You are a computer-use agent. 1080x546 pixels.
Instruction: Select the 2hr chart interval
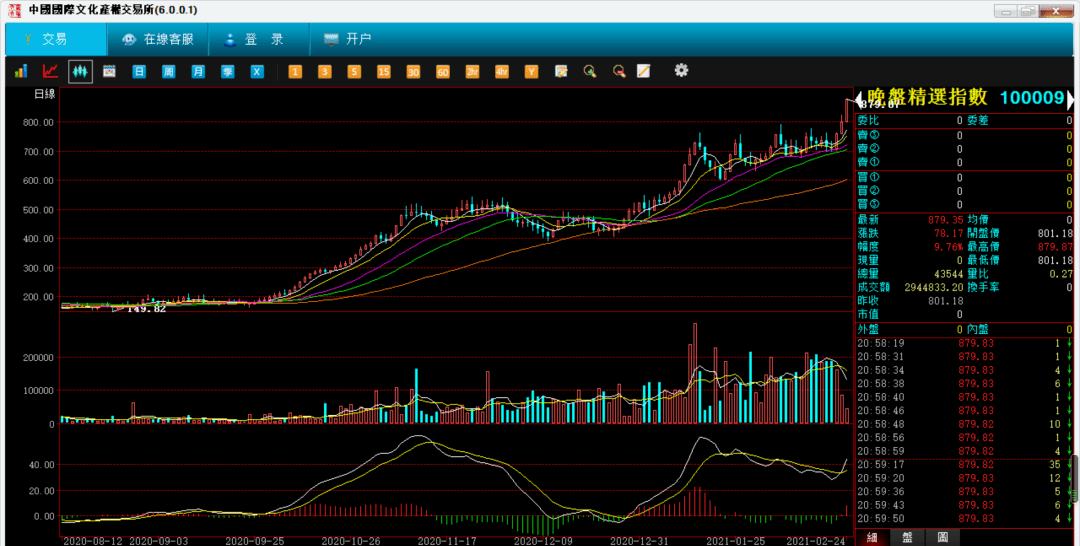[x=472, y=72]
